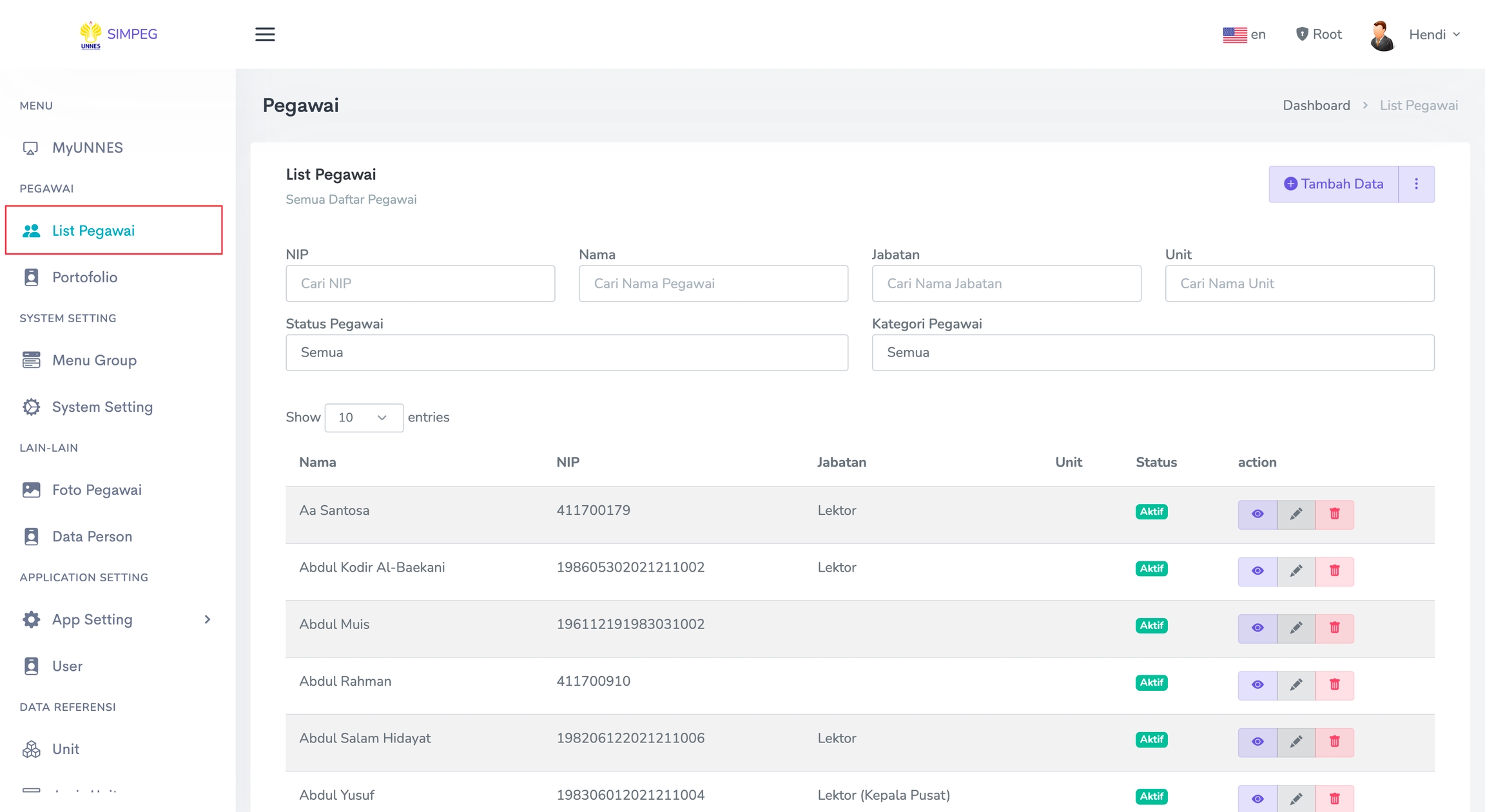Image resolution: width=1485 pixels, height=812 pixels.
Task: Click the Tambah Data button
Action: coord(1334,184)
